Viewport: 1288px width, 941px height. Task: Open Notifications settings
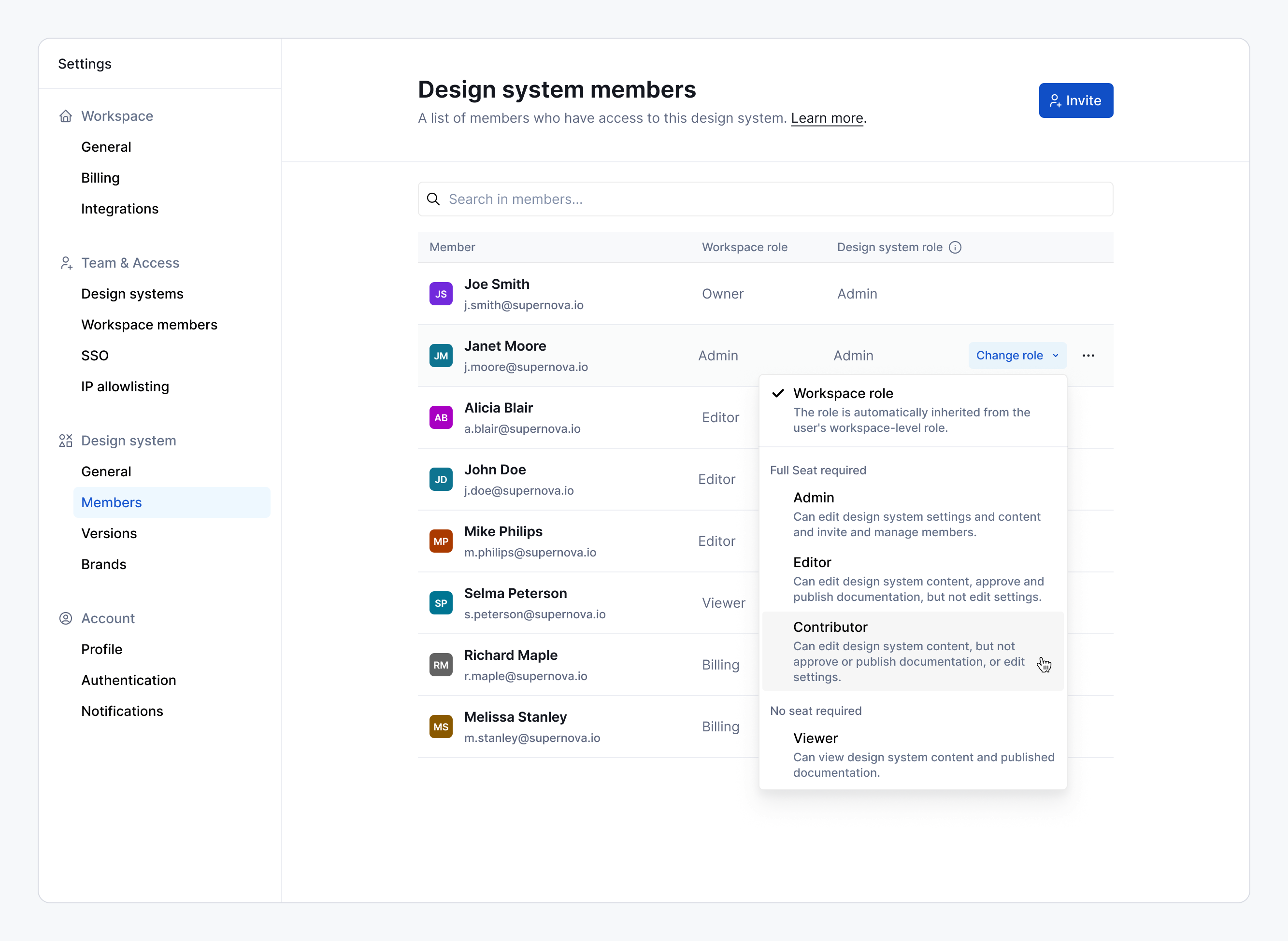click(123, 711)
